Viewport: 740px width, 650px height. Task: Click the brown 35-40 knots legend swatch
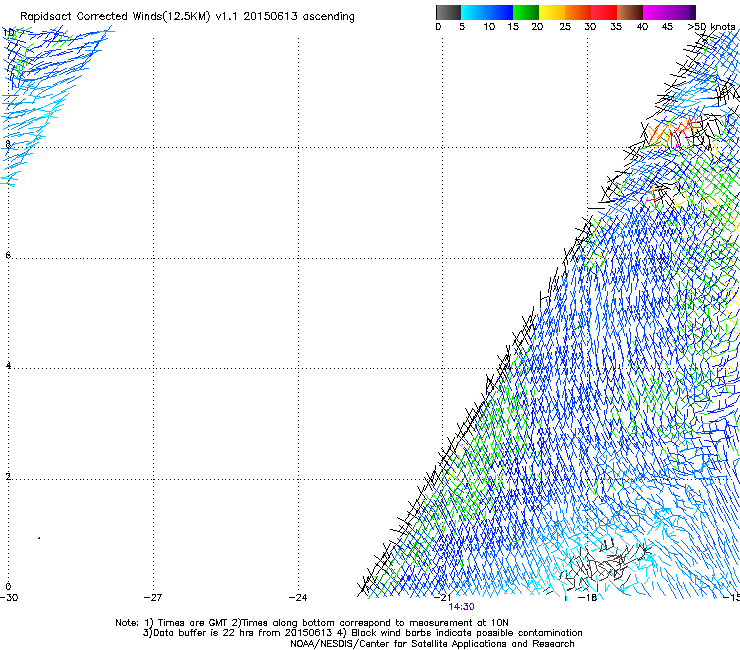point(630,12)
